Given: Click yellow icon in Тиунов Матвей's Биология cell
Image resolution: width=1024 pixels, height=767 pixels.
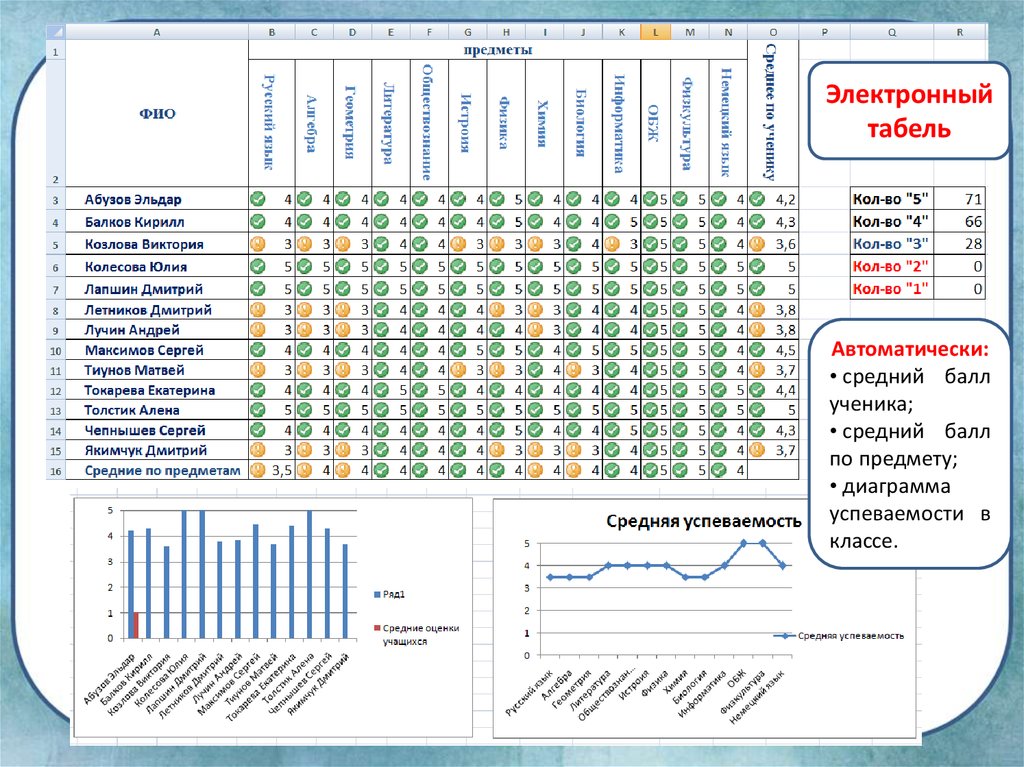Looking at the screenshot, I should point(574,370).
